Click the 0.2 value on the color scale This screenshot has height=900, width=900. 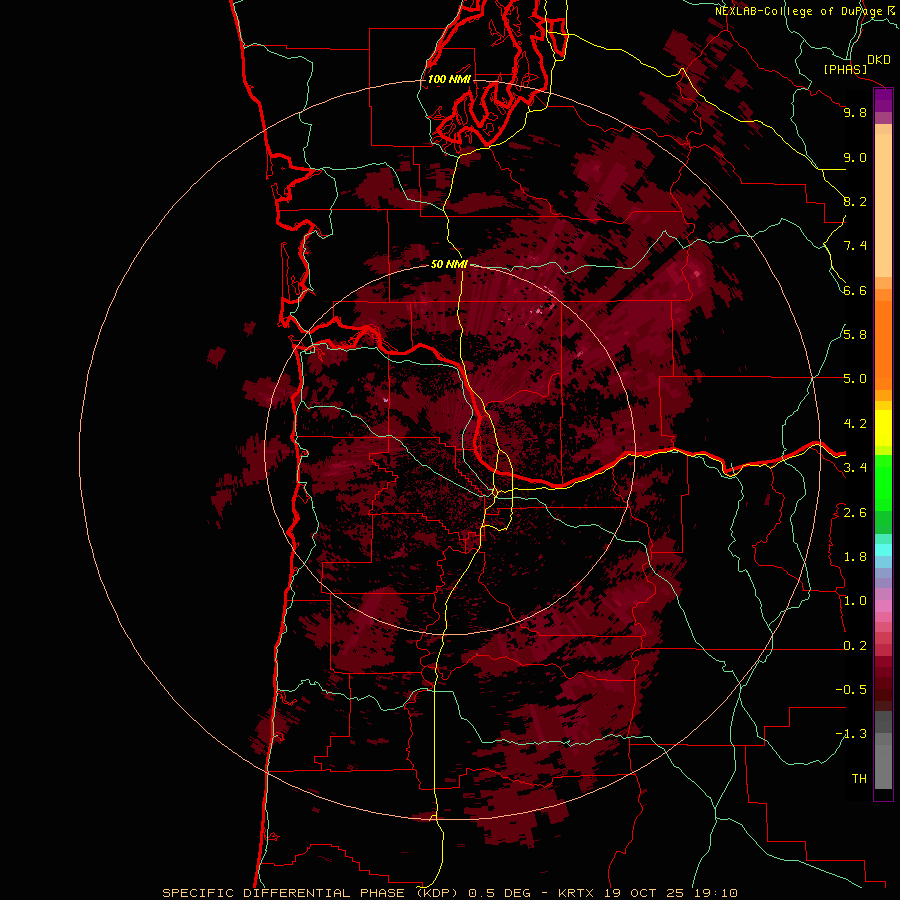pyautogui.click(x=855, y=646)
